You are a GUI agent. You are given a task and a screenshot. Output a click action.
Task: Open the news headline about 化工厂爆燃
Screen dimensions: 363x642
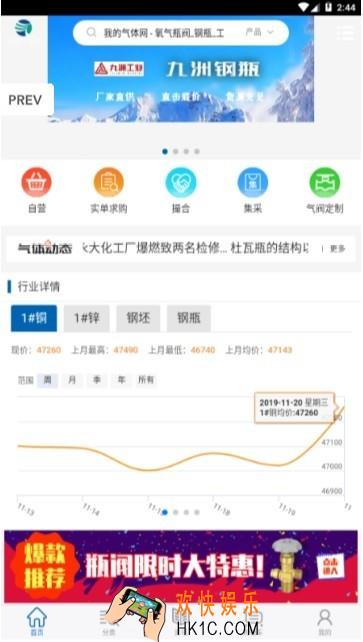click(x=155, y=248)
